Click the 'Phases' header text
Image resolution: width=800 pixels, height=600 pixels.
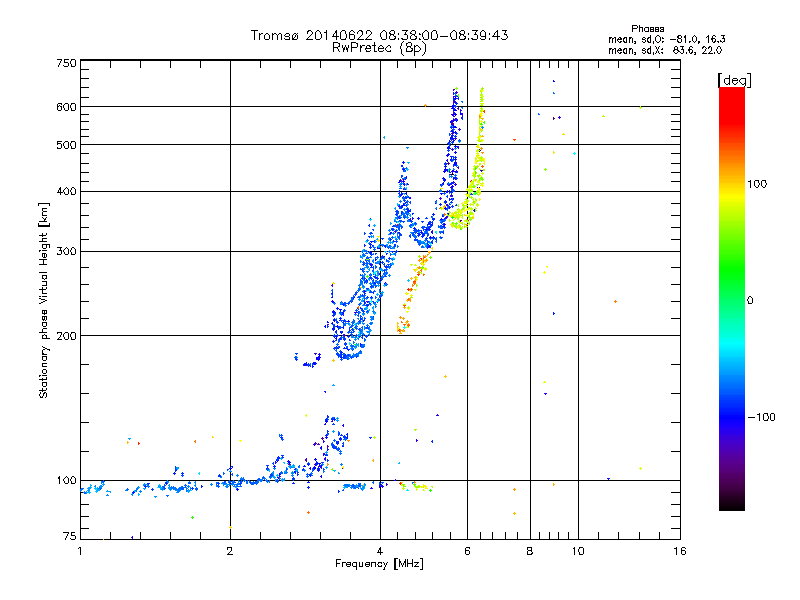647,29
